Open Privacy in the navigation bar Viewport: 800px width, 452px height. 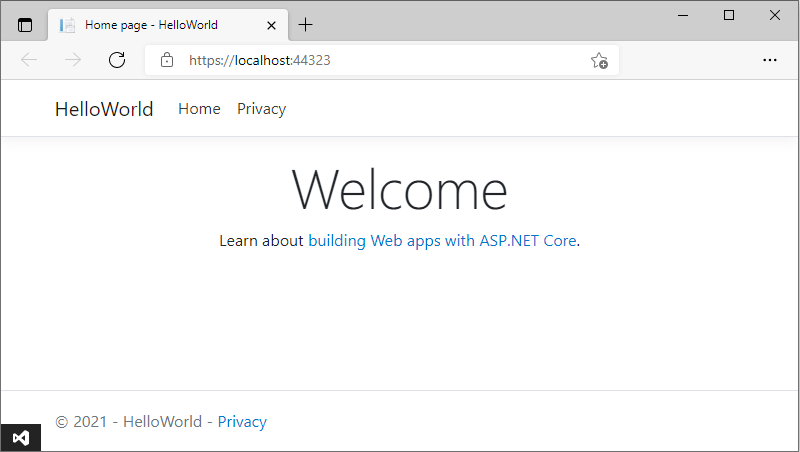pyautogui.click(x=261, y=109)
